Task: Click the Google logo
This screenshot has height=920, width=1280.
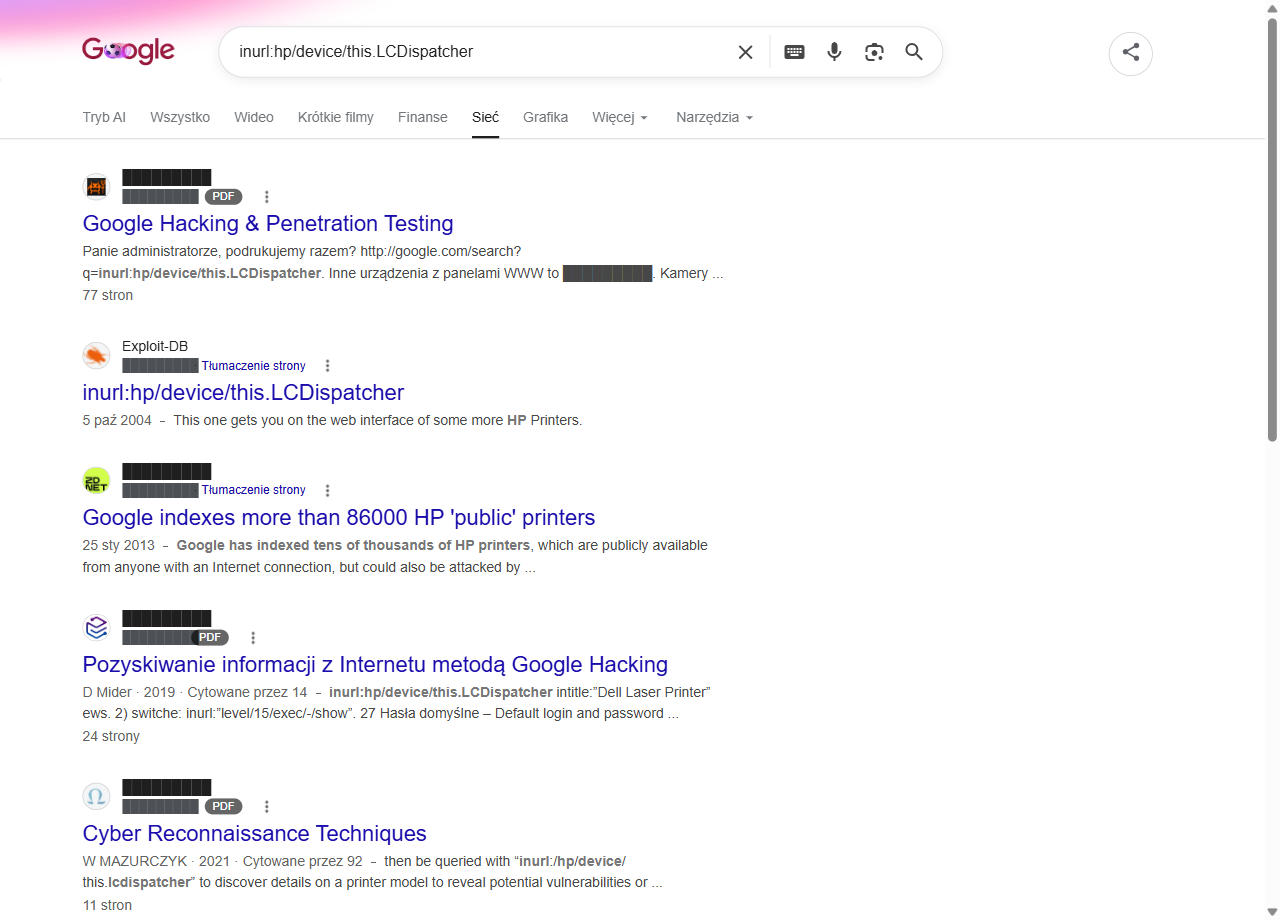Action: click(128, 51)
